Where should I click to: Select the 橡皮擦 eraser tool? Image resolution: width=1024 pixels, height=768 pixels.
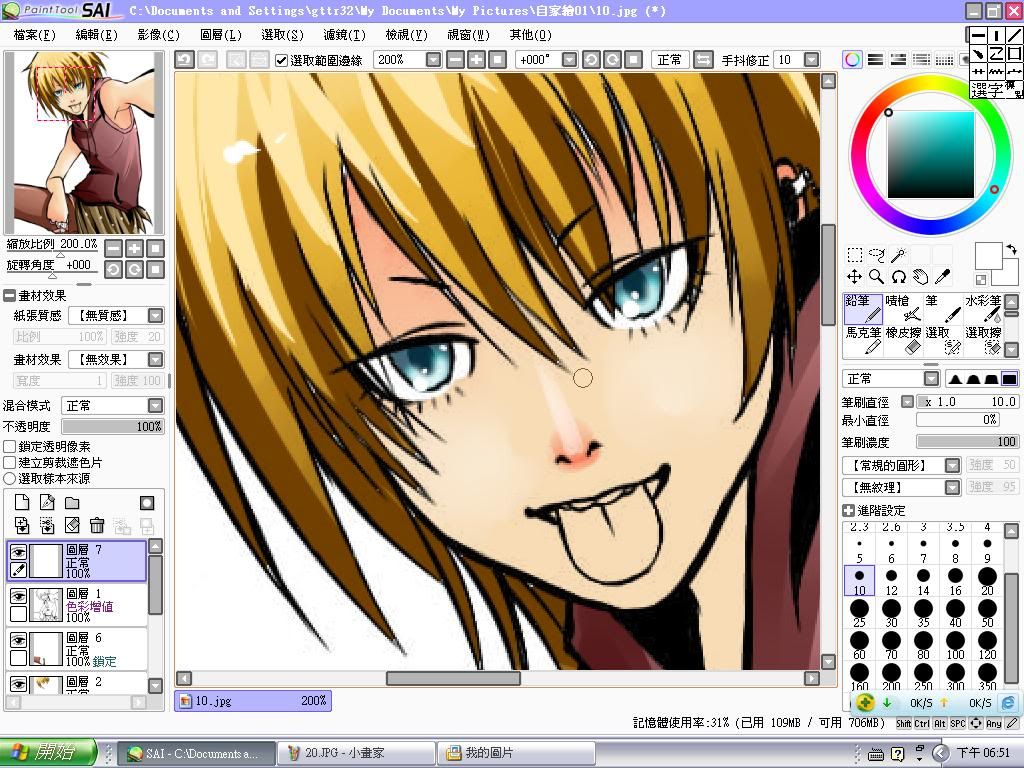[903, 341]
